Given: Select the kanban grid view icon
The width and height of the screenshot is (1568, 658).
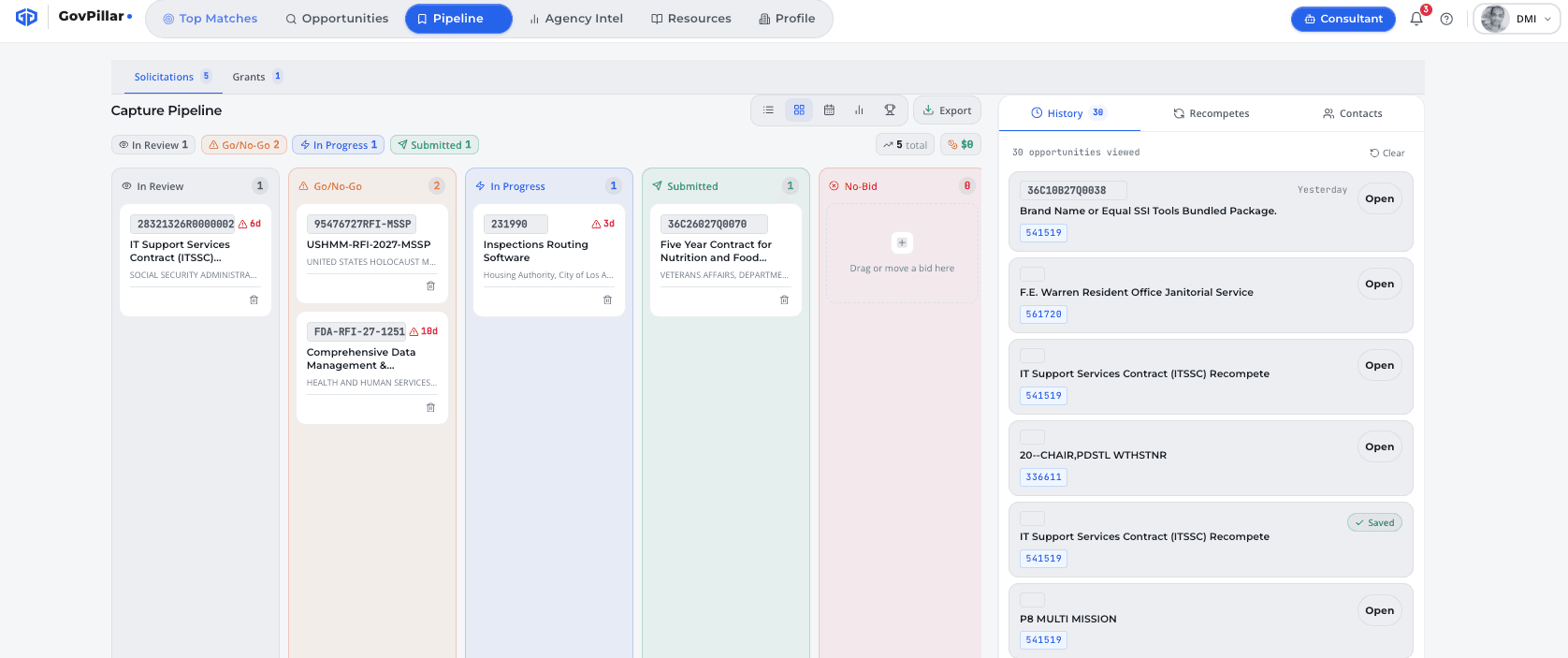Looking at the screenshot, I should click(799, 110).
